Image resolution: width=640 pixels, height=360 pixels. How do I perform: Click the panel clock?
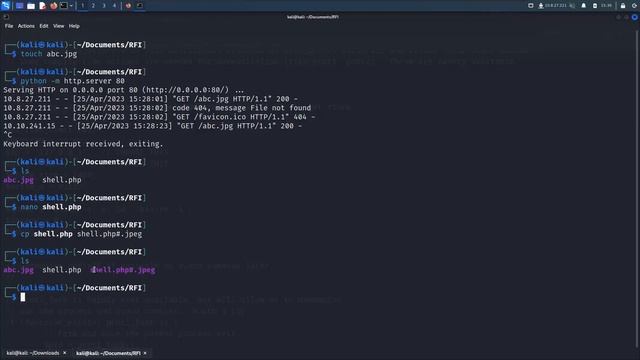(x=607, y=6)
